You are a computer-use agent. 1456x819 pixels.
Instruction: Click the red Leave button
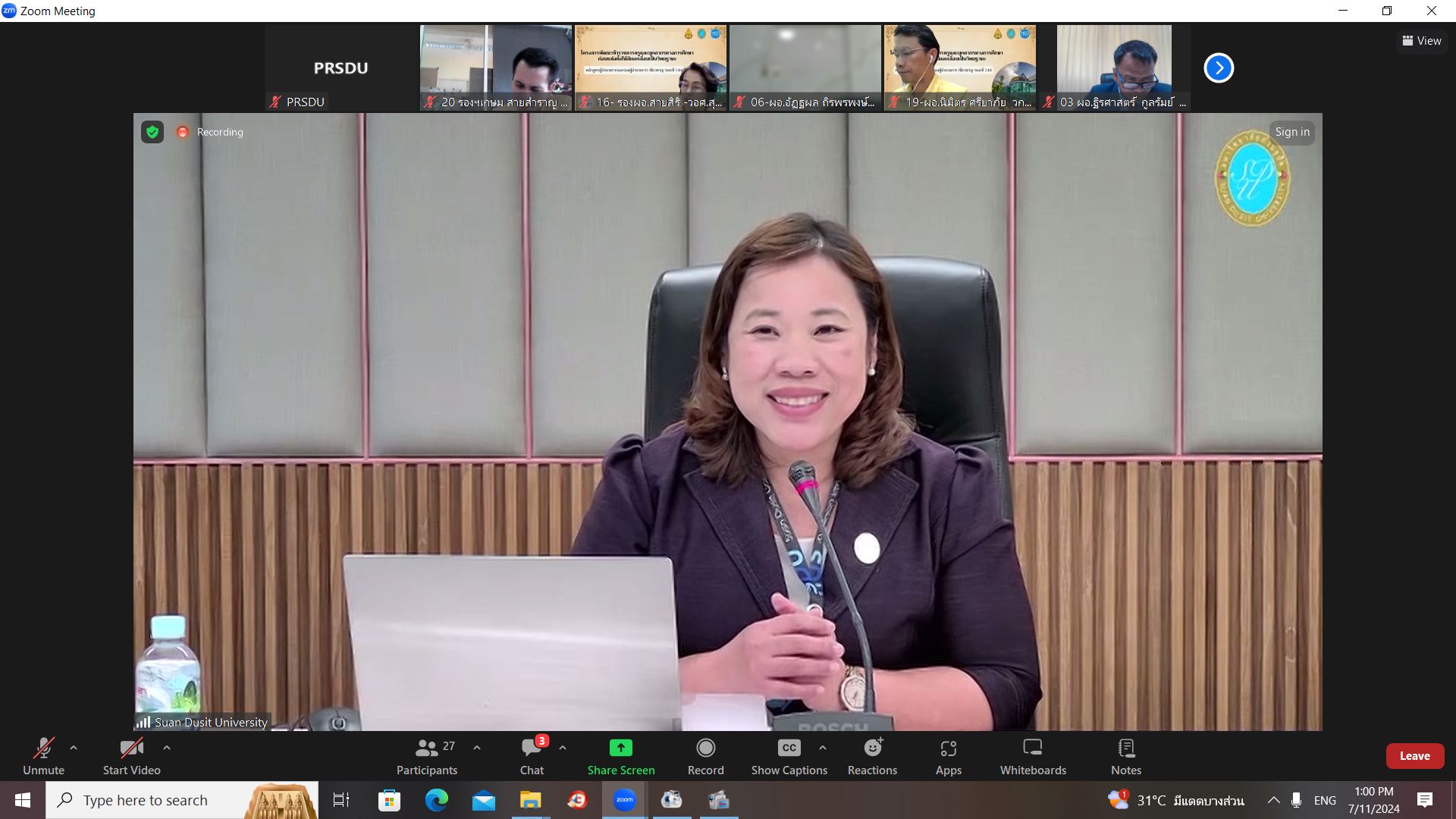click(1414, 756)
